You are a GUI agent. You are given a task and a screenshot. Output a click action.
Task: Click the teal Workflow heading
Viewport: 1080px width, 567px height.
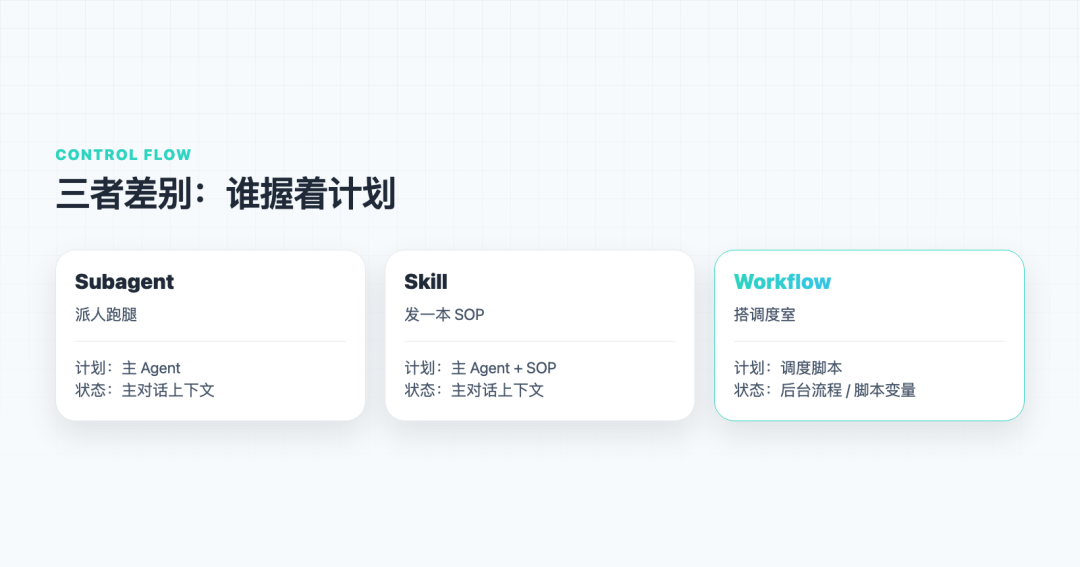(x=782, y=282)
